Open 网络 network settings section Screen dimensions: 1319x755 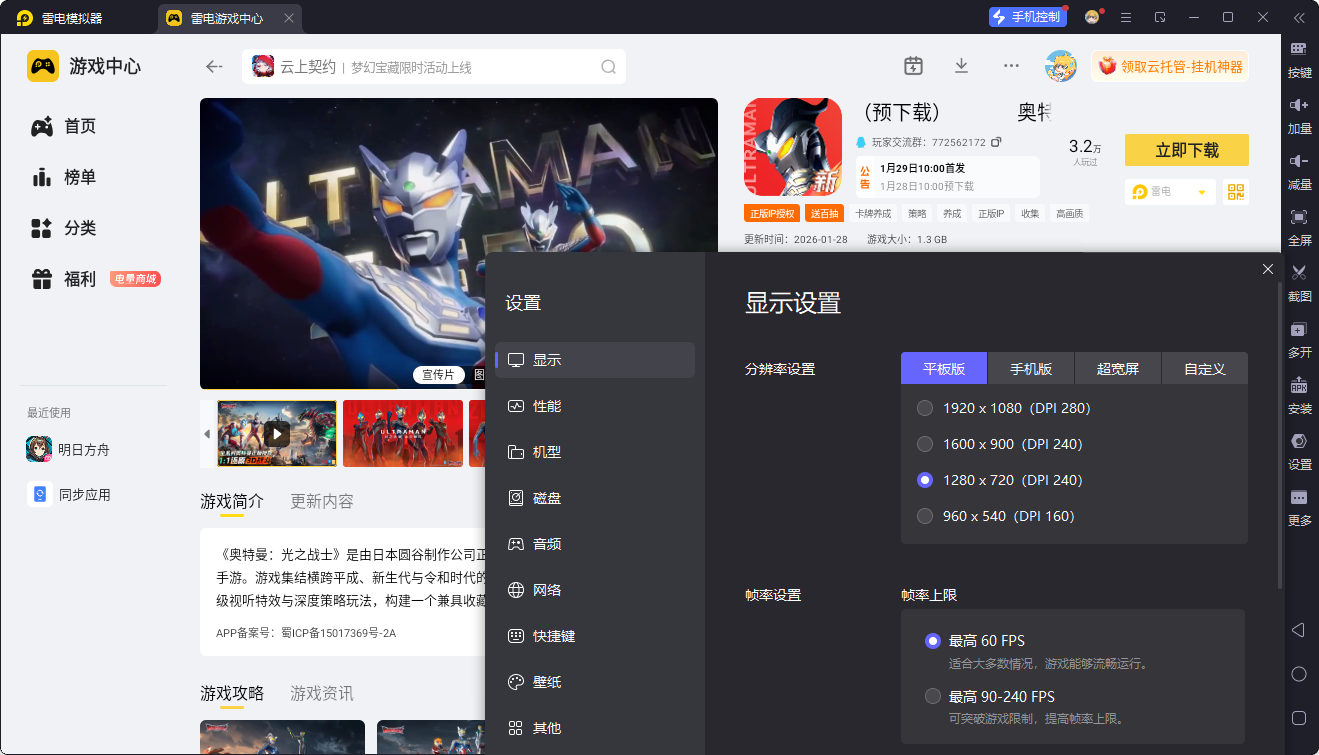pos(595,590)
